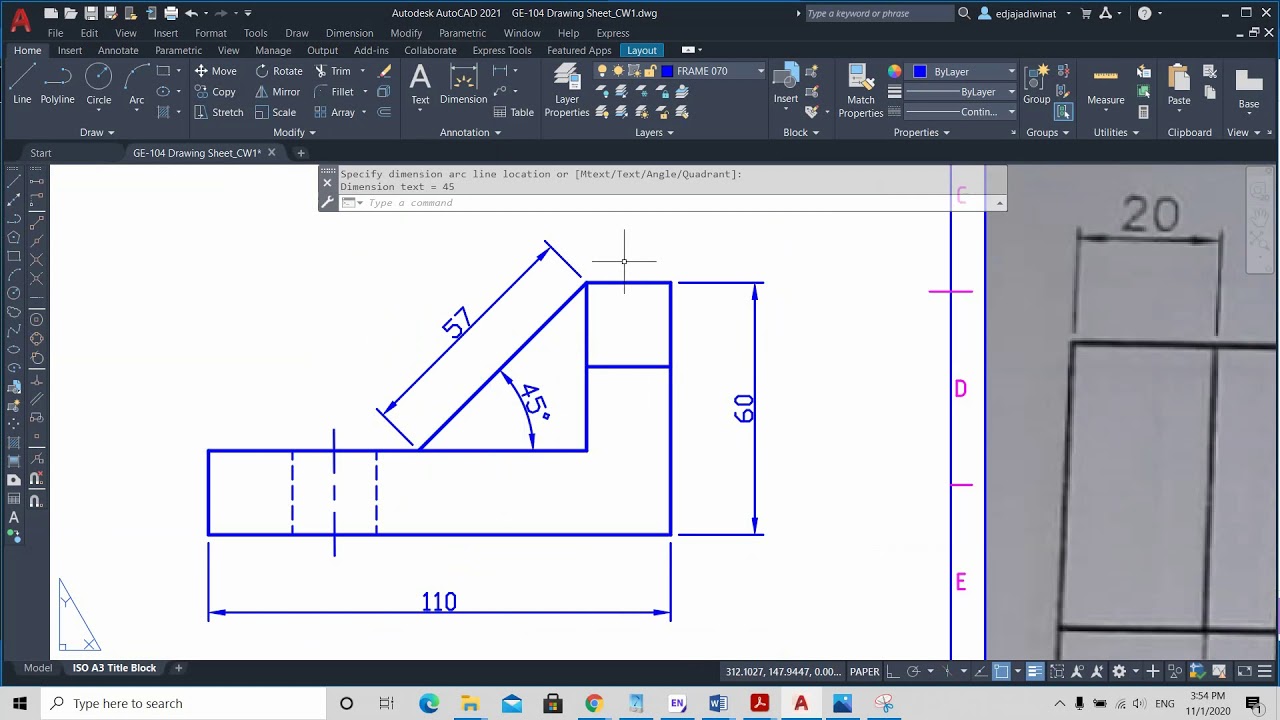Toggle the layer lightbulb on/off icon
This screenshot has height=720, width=1280.
click(602, 71)
